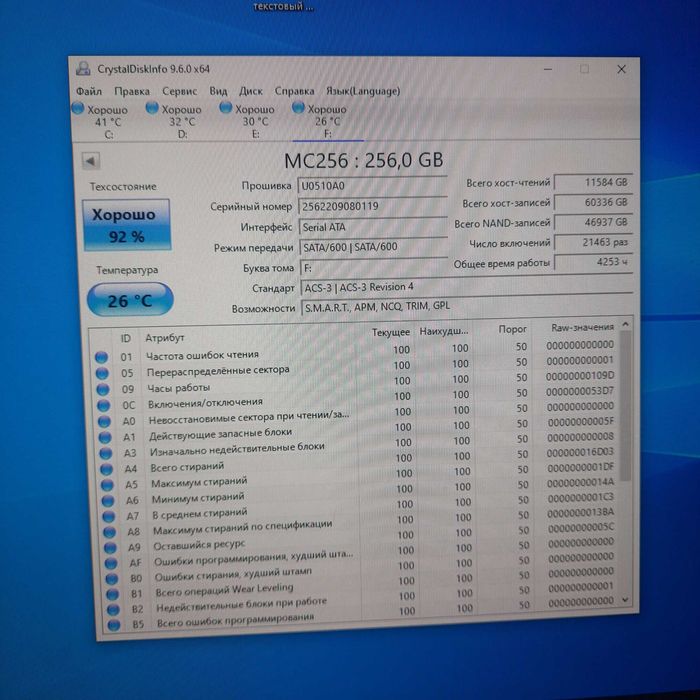Click the status icon for attribute 01

tap(101, 357)
